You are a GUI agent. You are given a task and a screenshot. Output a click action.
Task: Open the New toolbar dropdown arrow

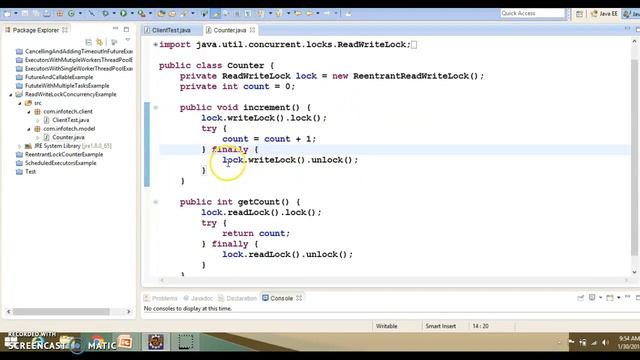(16, 13)
